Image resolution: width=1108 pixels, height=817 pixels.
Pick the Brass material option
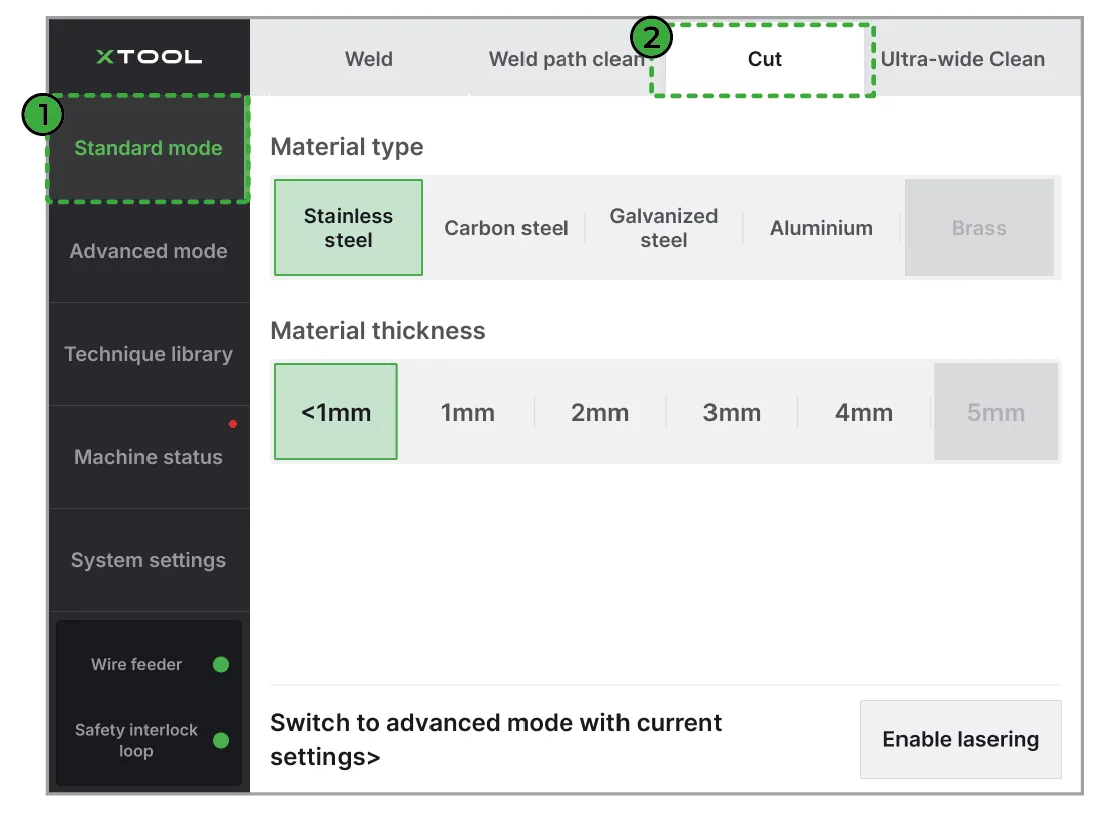(x=979, y=228)
